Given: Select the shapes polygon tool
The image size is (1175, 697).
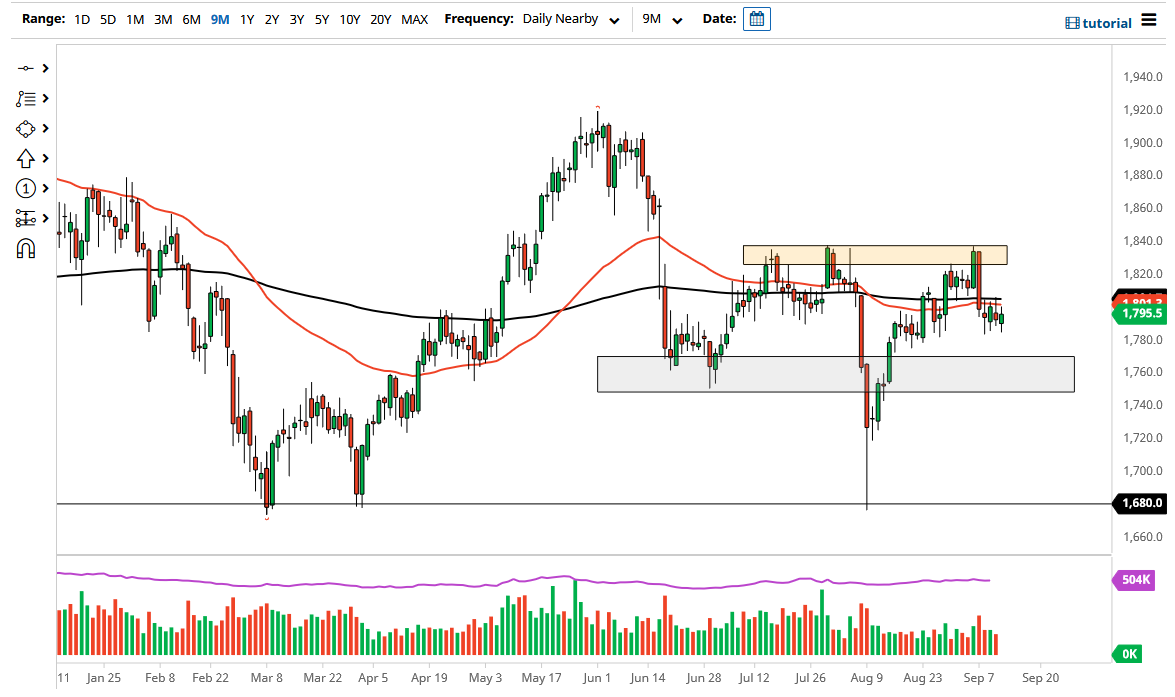Looking at the screenshot, I should click(x=25, y=129).
